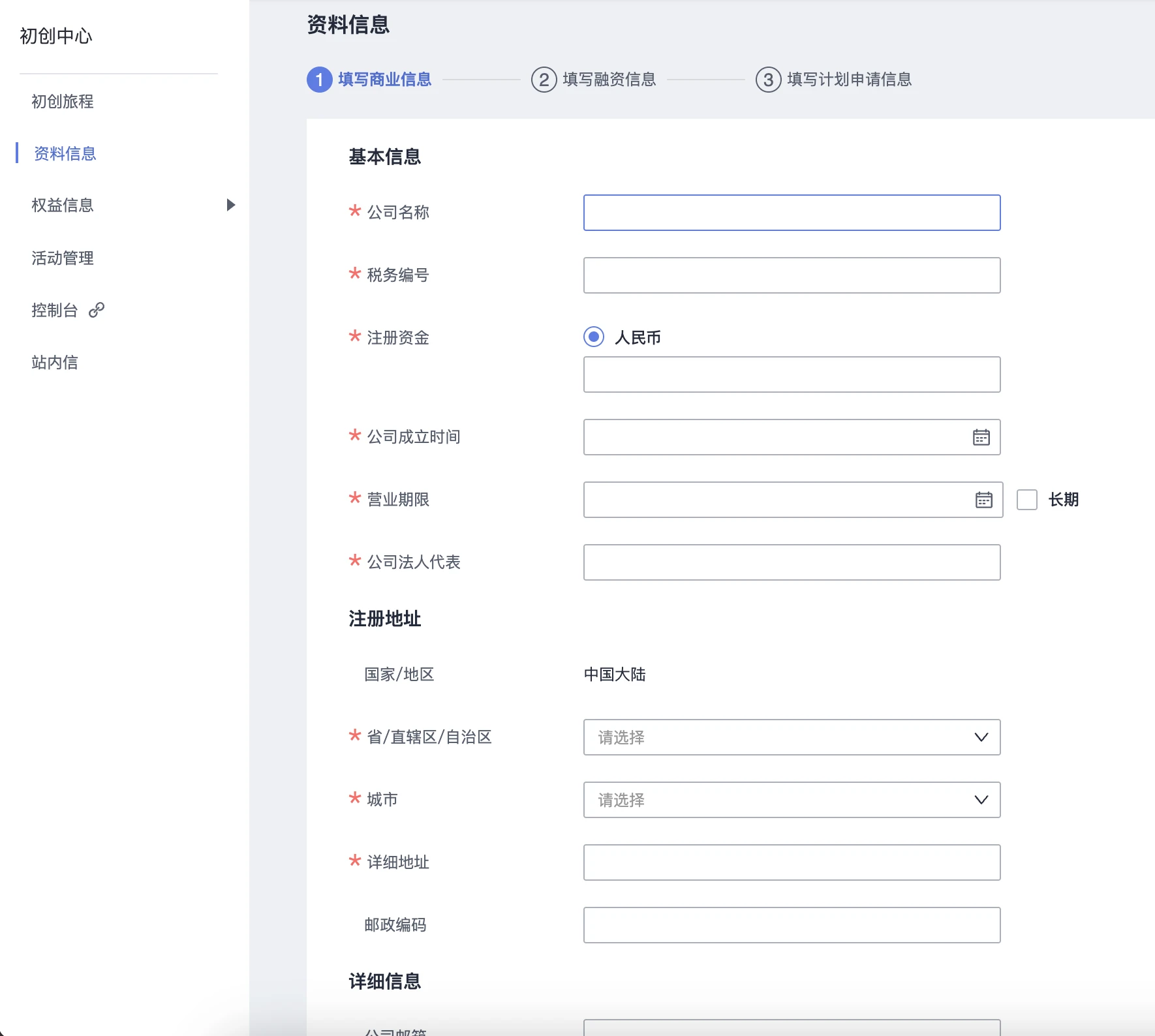Check the 长期 checkbox
Screen dimensions: 1155x1036
[1026, 500]
